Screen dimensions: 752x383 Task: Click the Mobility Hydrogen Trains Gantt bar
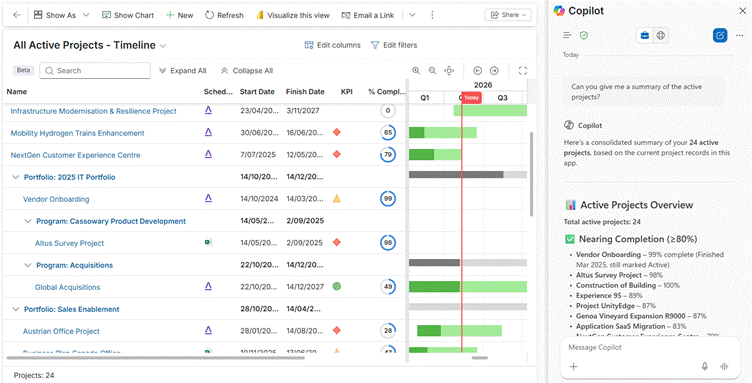tap(443, 132)
